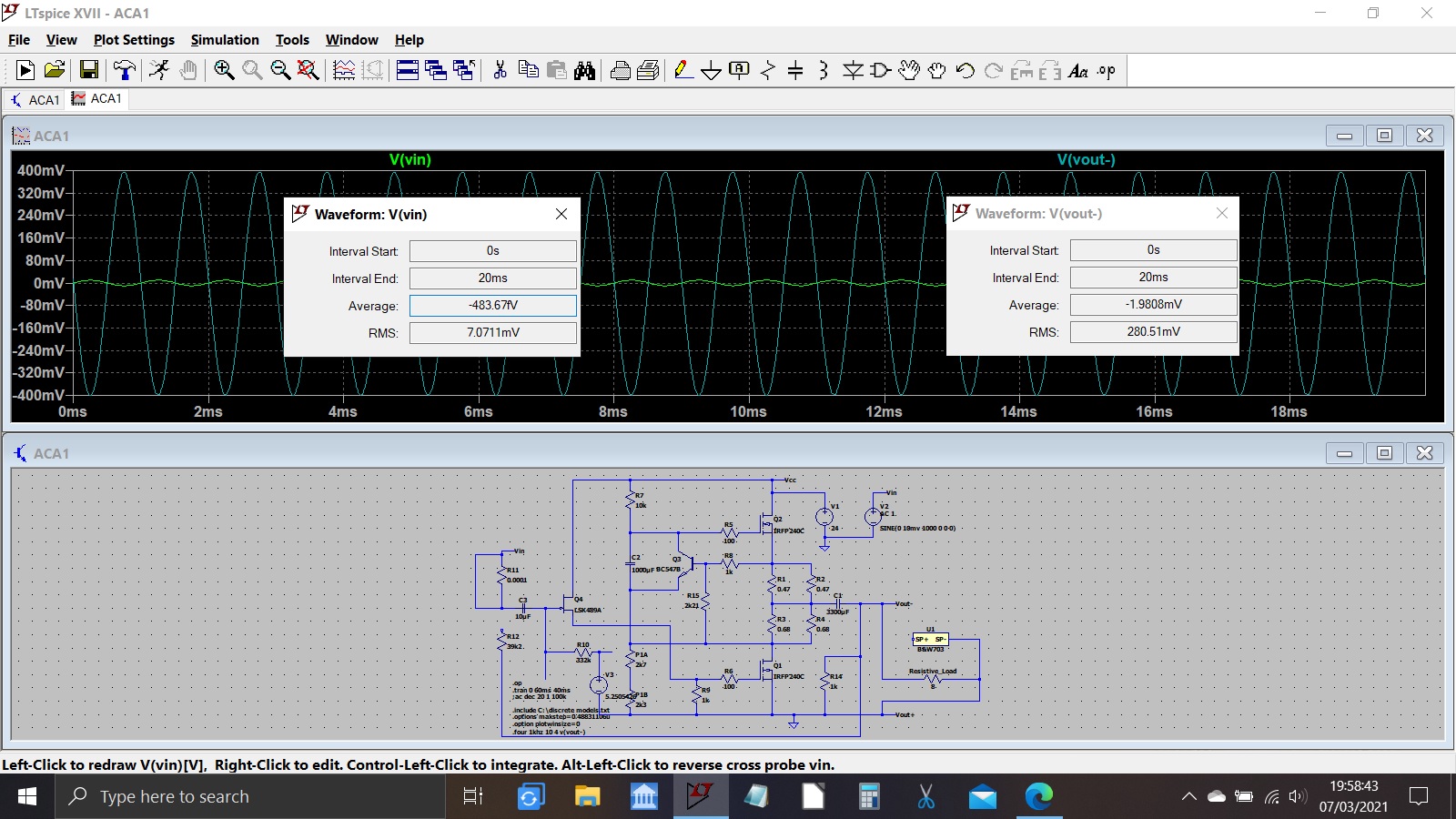The width and height of the screenshot is (1456, 819).
Task: Show hidden system tray icons chevron
Action: coord(1188,797)
